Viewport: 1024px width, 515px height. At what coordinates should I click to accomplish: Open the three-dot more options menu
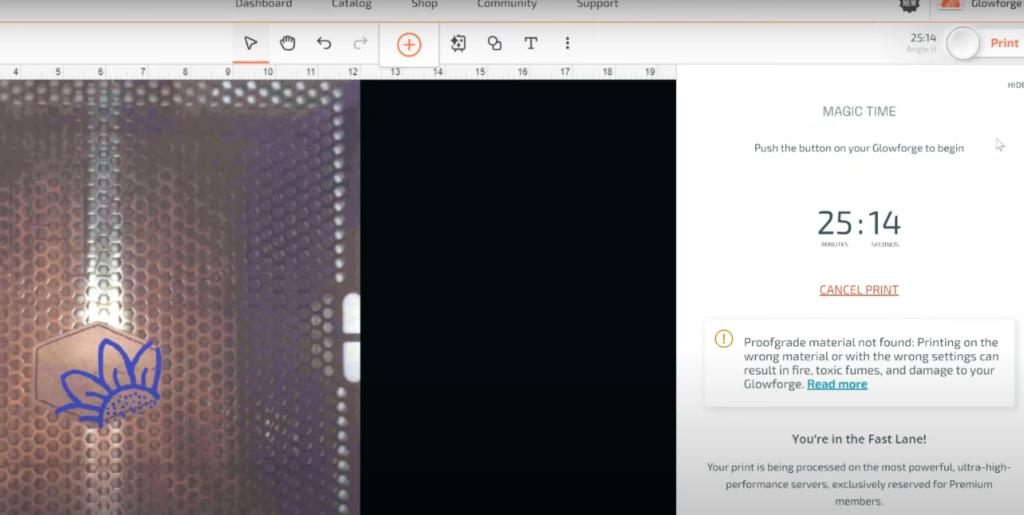[567, 43]
